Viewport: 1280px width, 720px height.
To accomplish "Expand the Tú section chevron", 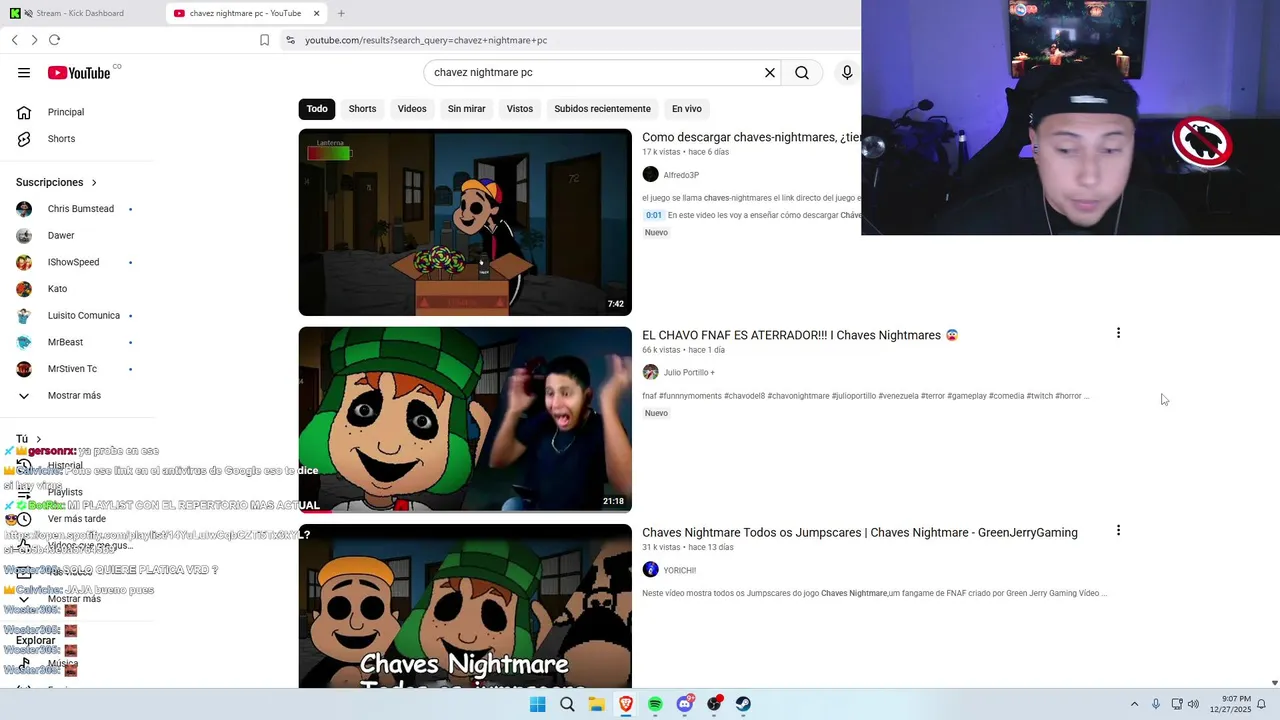I will click(x=39, y=439).
